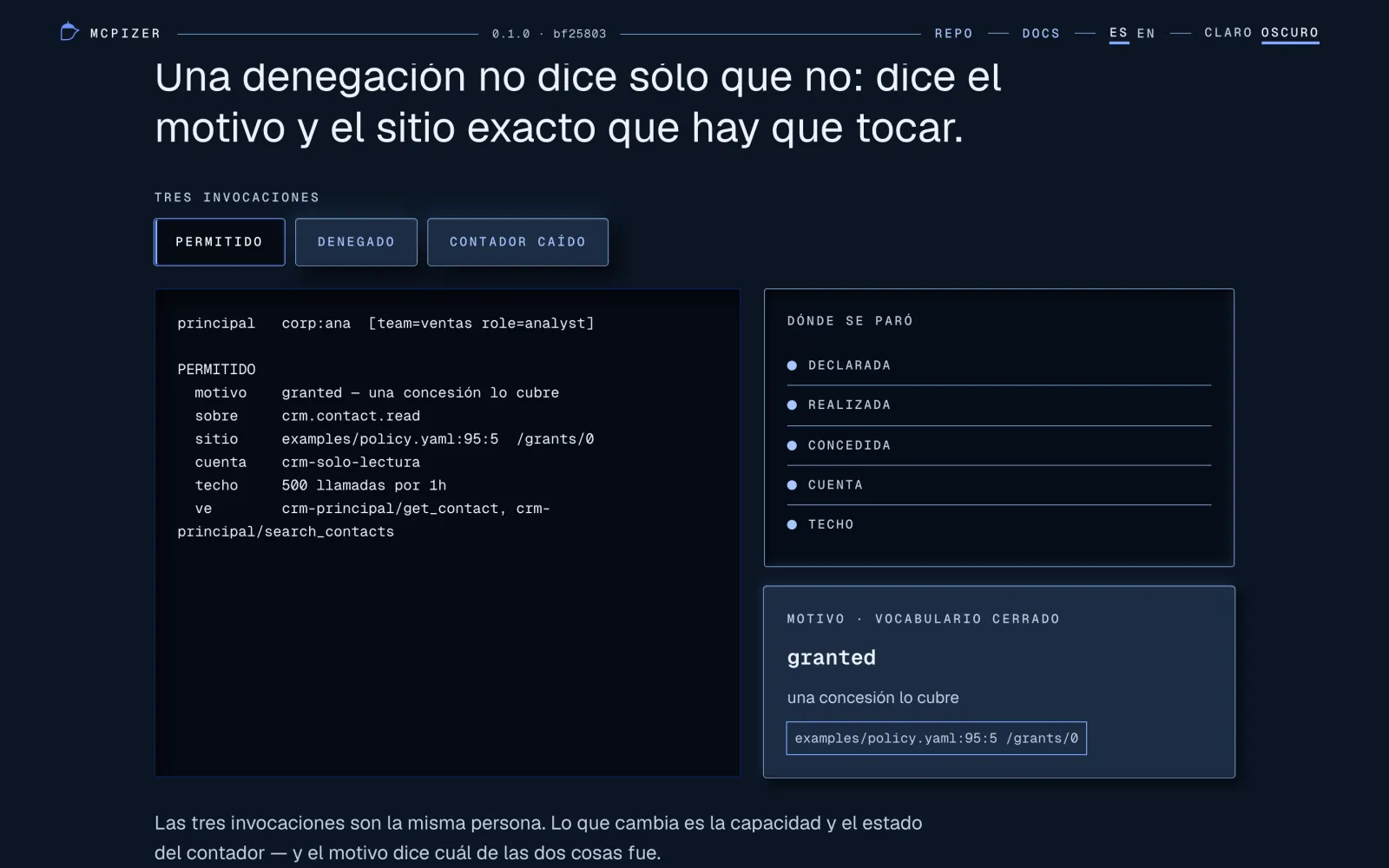
Task: Click the REALIZADA step row
Action: (x=998, y=405)
